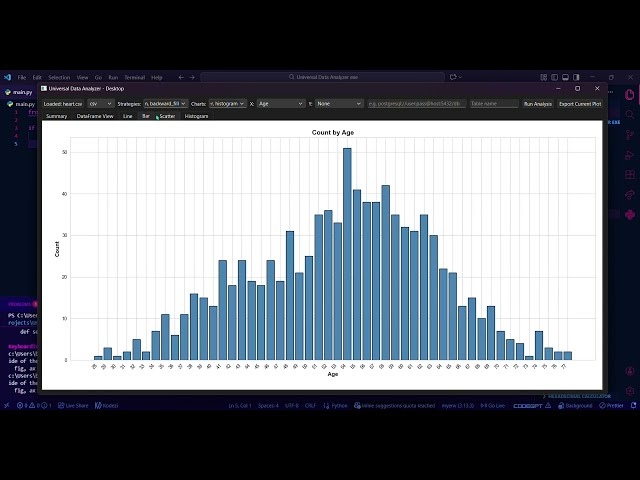Click the Prettier status bar item
The width and height of the screenshot is (640, 480).
[x=611, y=405]
